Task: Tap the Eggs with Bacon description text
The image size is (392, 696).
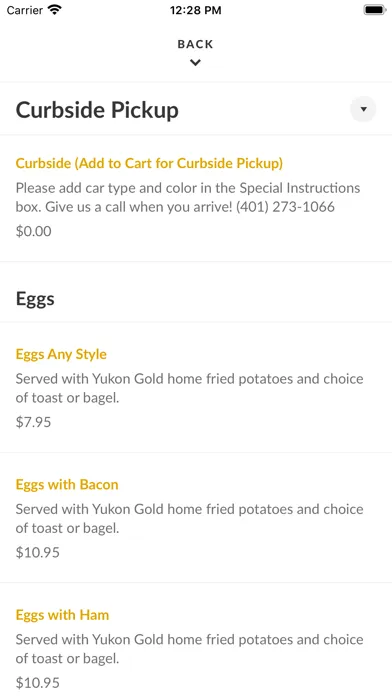Action: point(190,518)
